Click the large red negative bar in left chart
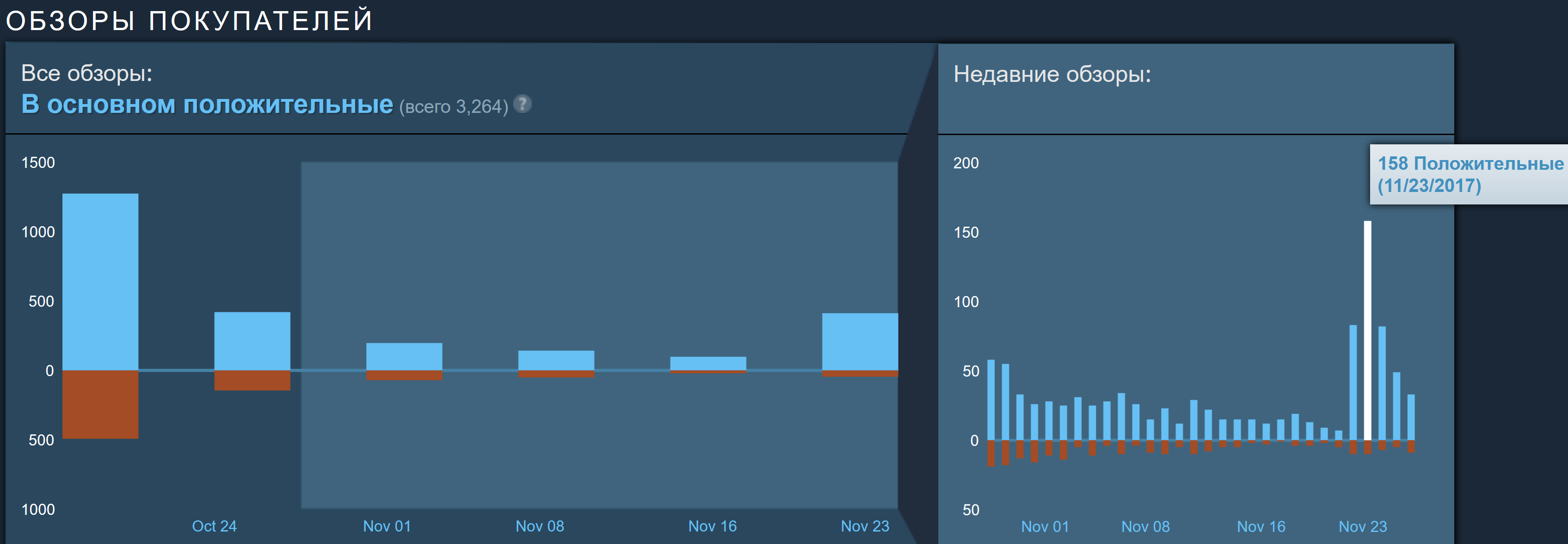This screenshot has height=544, width=1568. pos(100,404)
